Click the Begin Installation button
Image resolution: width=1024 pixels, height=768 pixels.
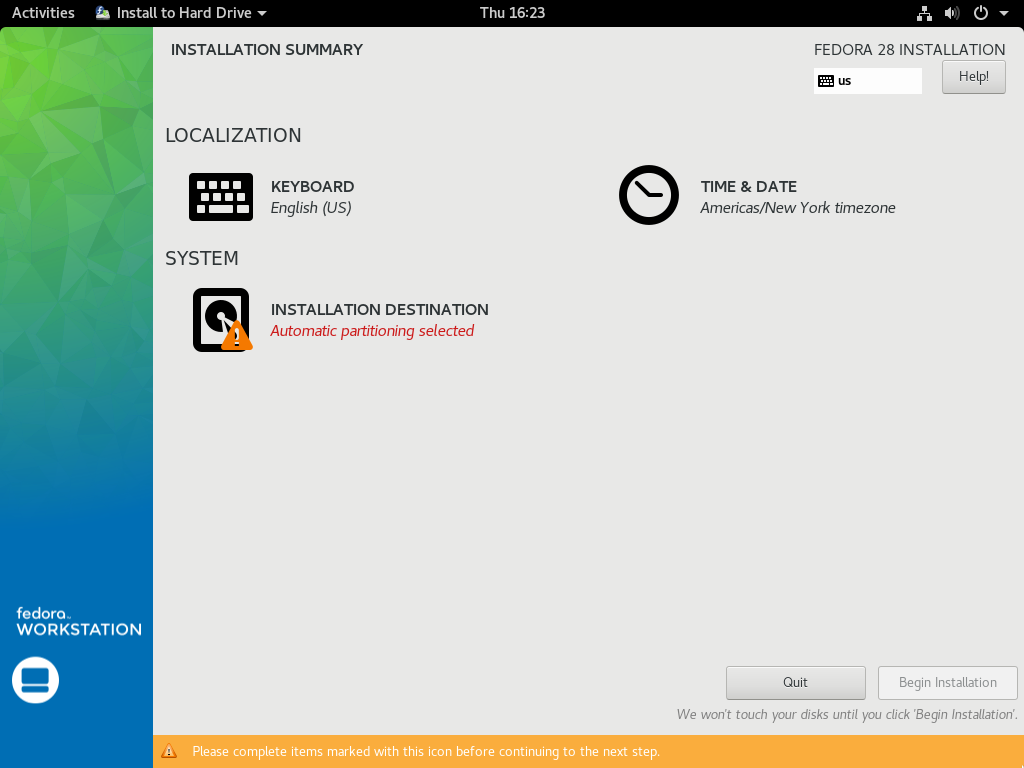(948, 682)
